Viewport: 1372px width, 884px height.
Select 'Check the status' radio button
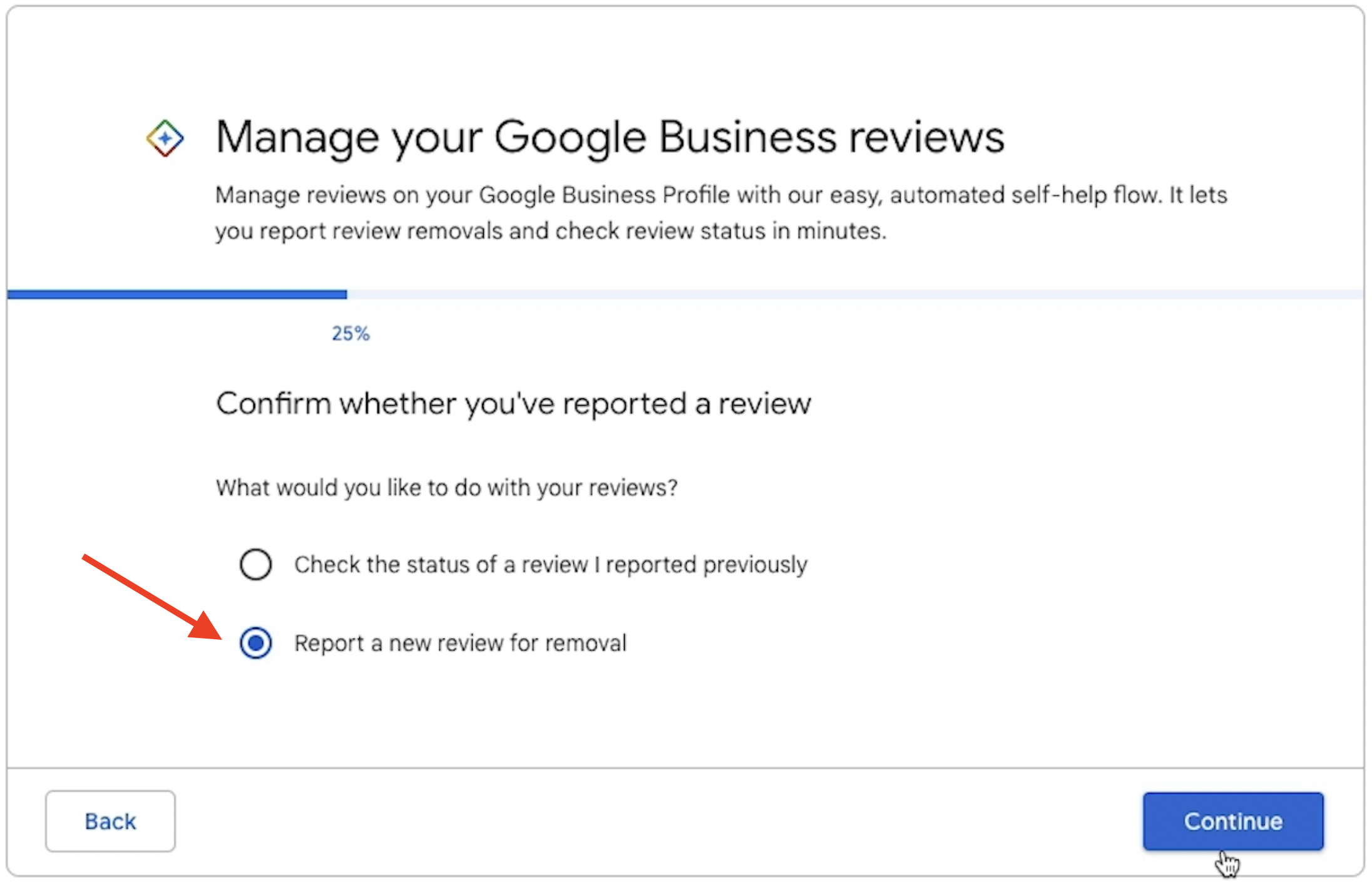point(255,564)
